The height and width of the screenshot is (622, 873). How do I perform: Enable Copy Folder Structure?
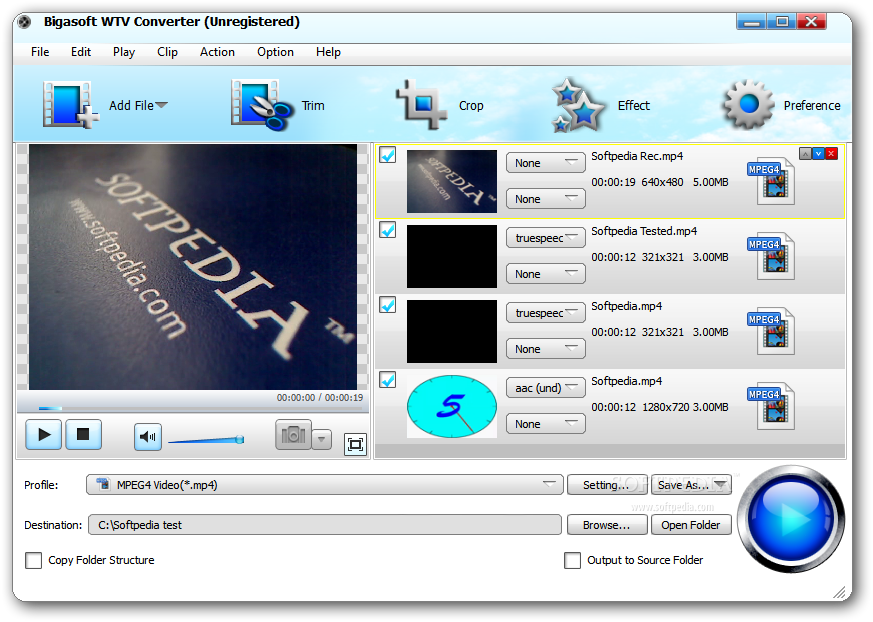click(x=33, y=560)
